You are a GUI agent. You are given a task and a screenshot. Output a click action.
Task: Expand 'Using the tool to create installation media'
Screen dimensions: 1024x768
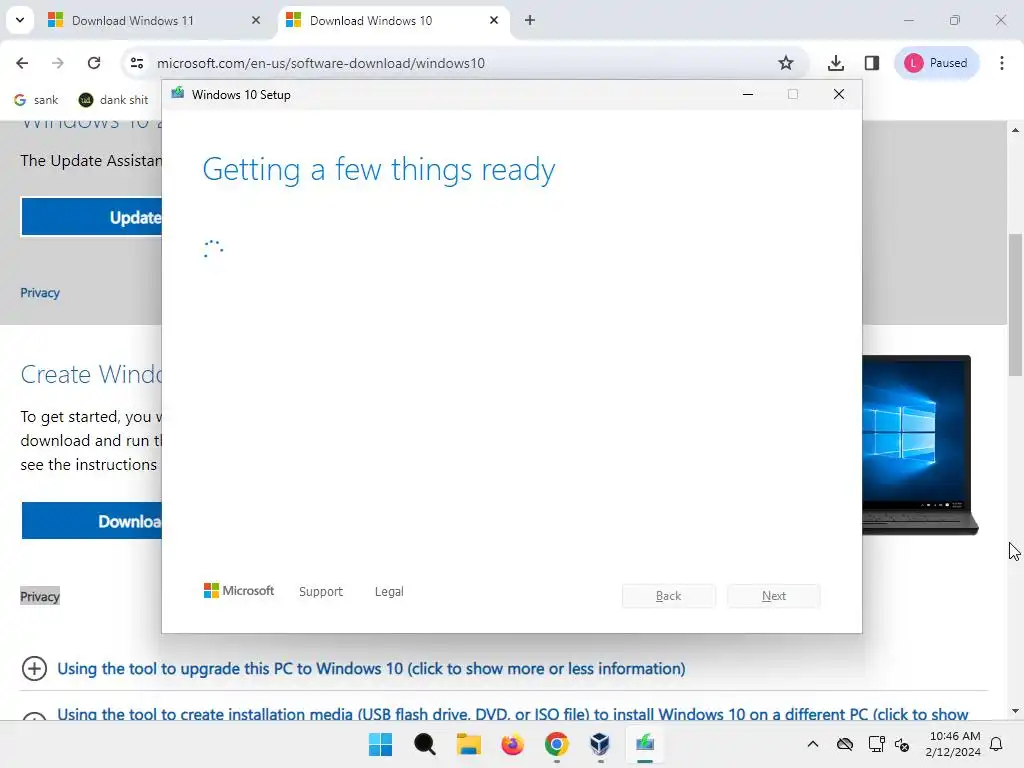pos(513,714)
